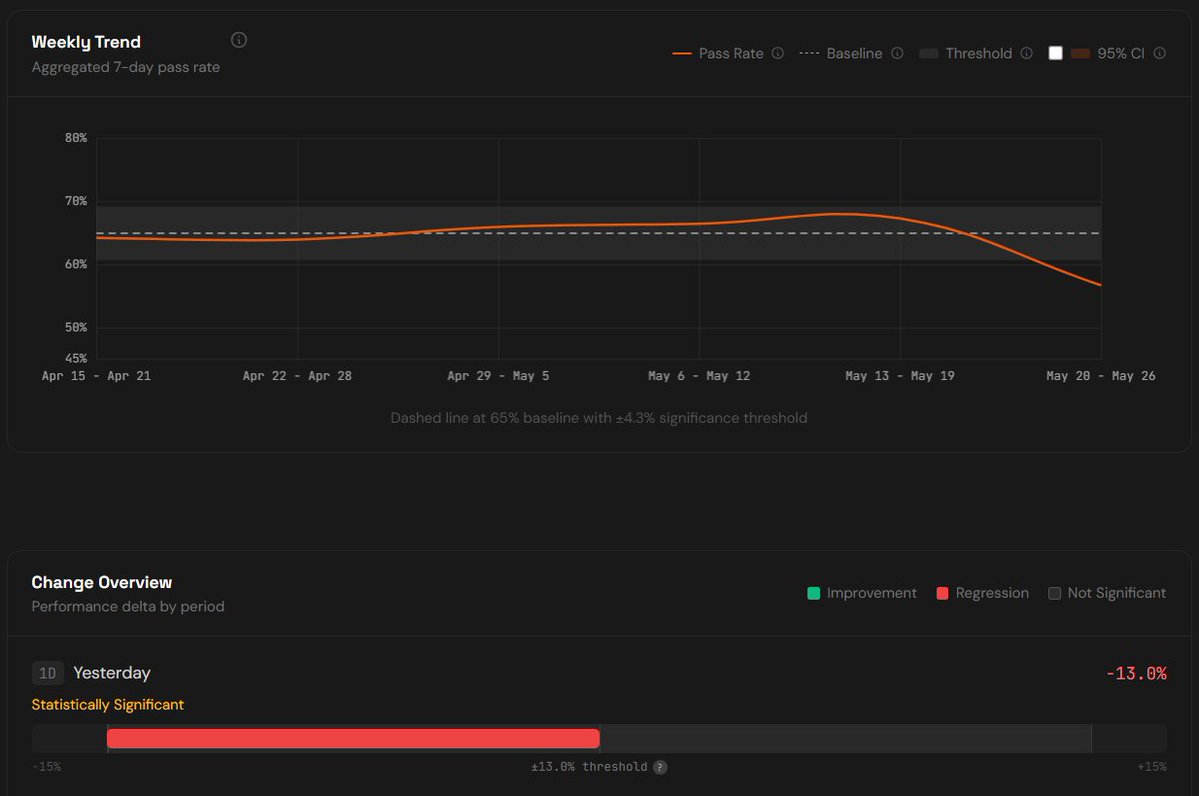Click the May 6 - May 12 axis label

pyautogui.click(x=699, y=375)
